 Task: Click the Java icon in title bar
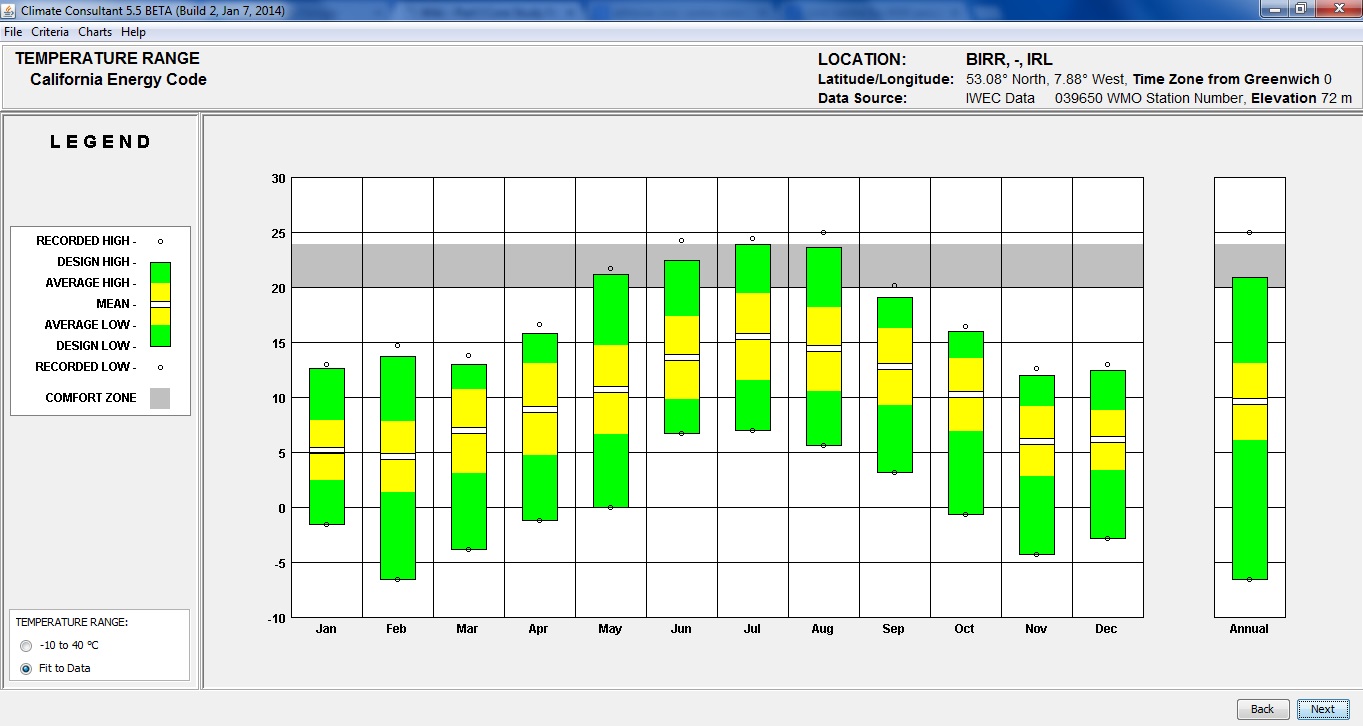(11, 10)
